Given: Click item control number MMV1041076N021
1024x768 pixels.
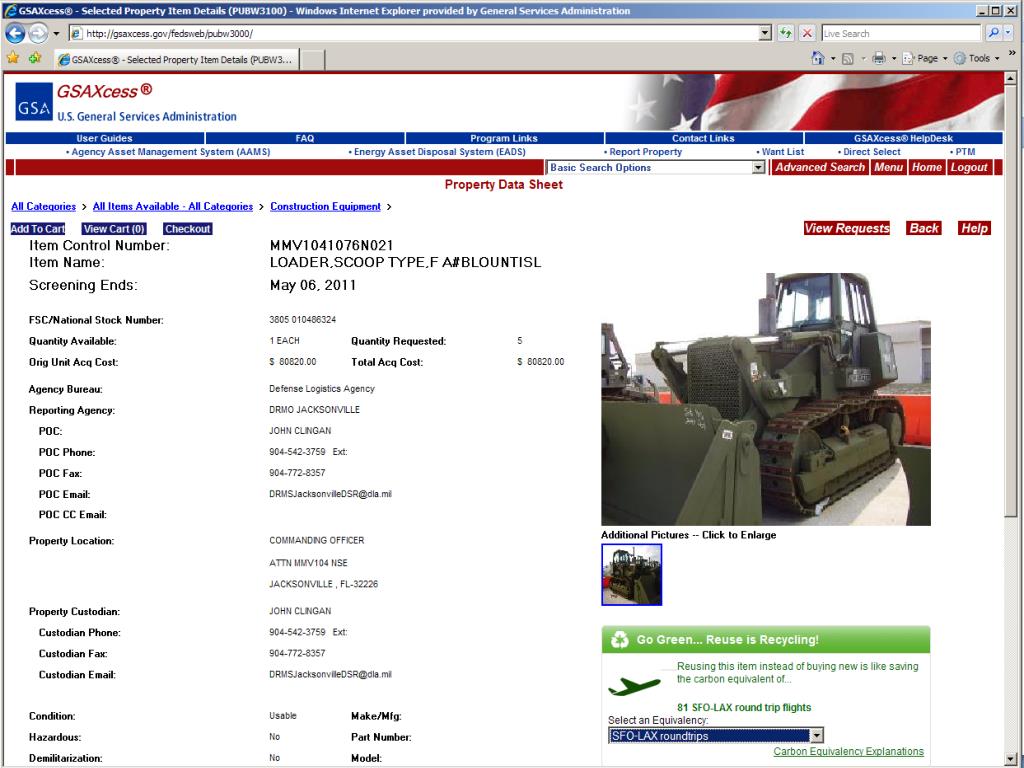Looking at the screenshot, I should (x=332, y=246).
